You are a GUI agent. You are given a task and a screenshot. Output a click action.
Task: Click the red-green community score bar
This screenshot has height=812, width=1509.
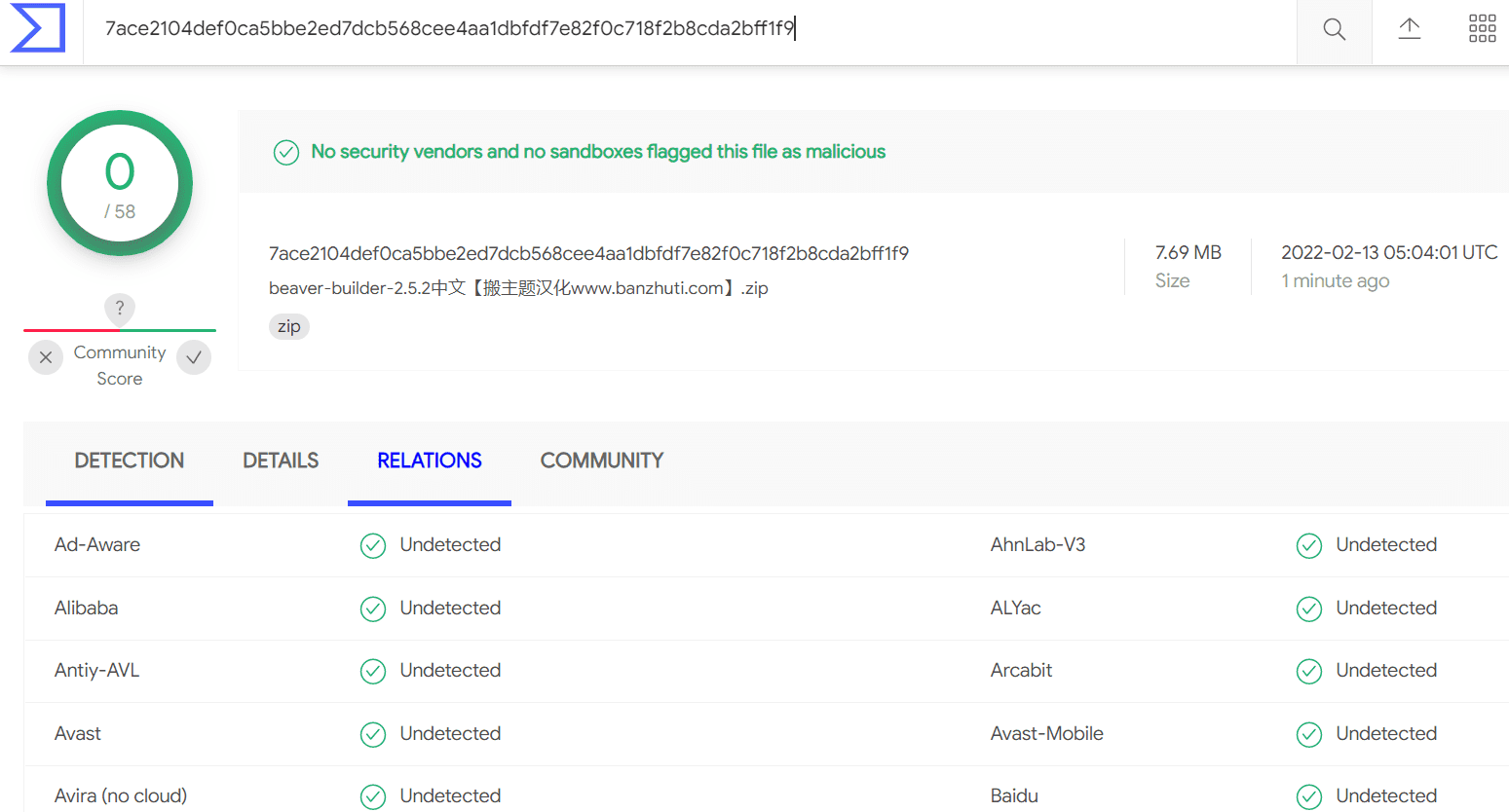[120, 330]
